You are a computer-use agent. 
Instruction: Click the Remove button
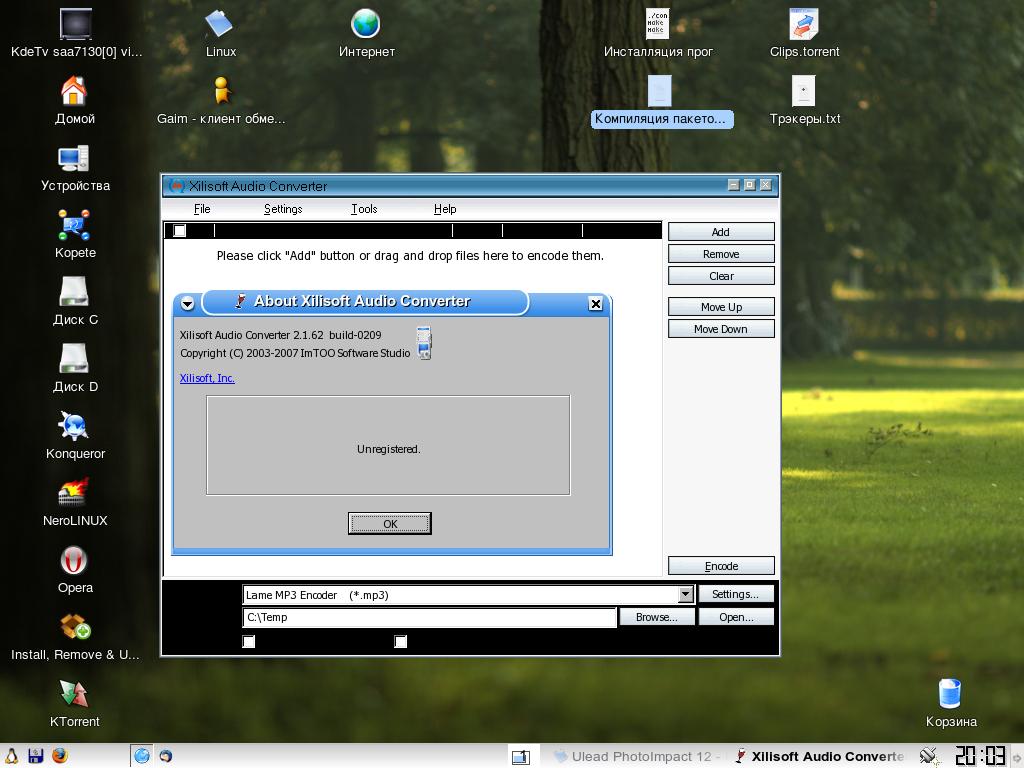pos(721,254)
